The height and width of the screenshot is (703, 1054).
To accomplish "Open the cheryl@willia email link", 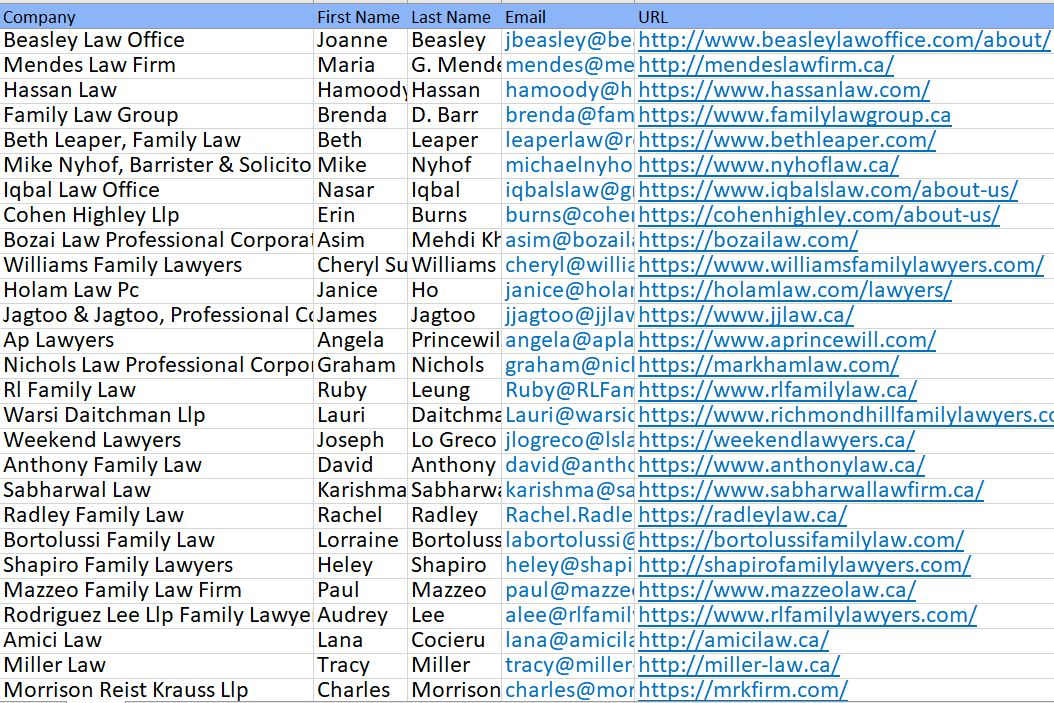I will pyautogui.click(x=569, y=265).
